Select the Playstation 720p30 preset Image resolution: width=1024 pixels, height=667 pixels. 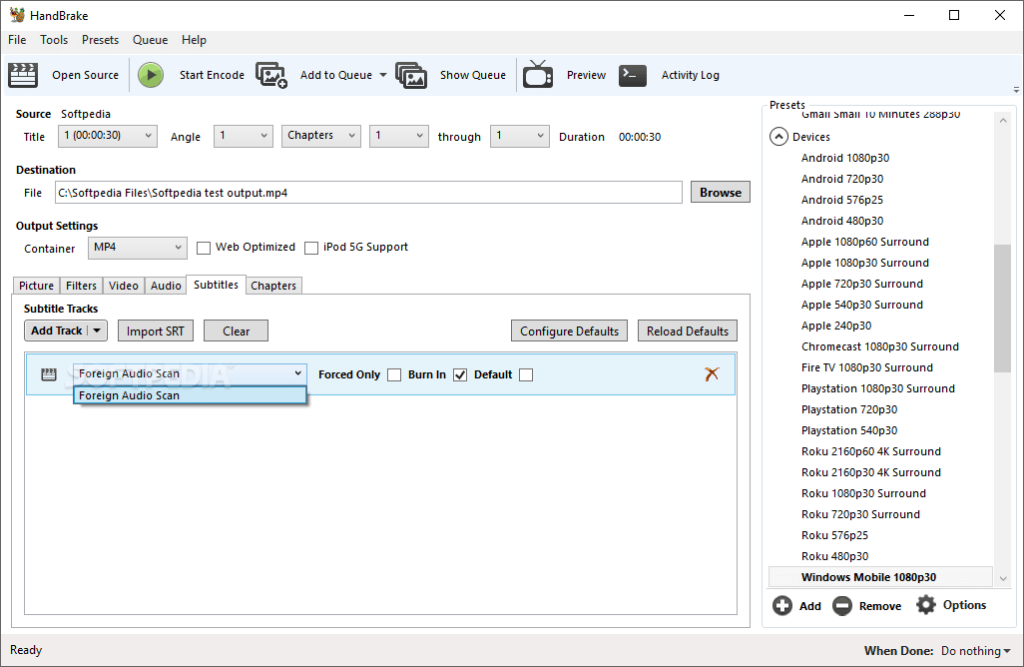pos(849,409)
